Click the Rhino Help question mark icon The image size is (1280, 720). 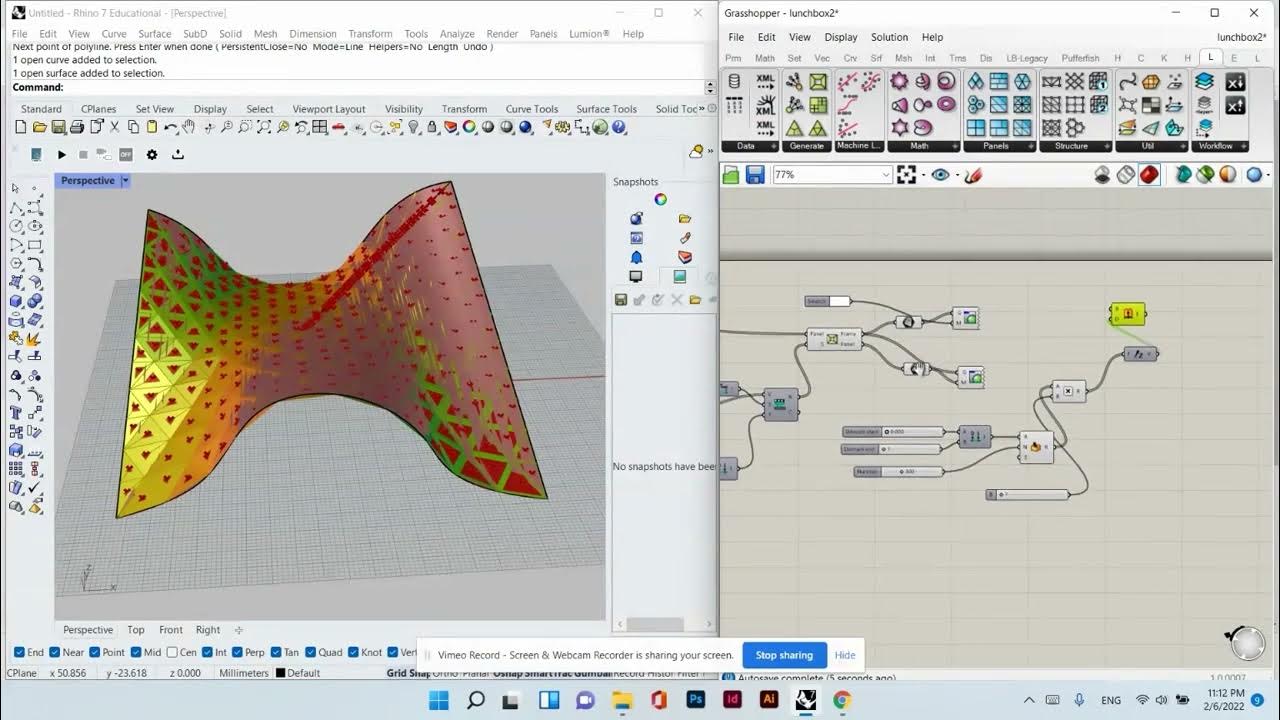click(x=619, y=127)
